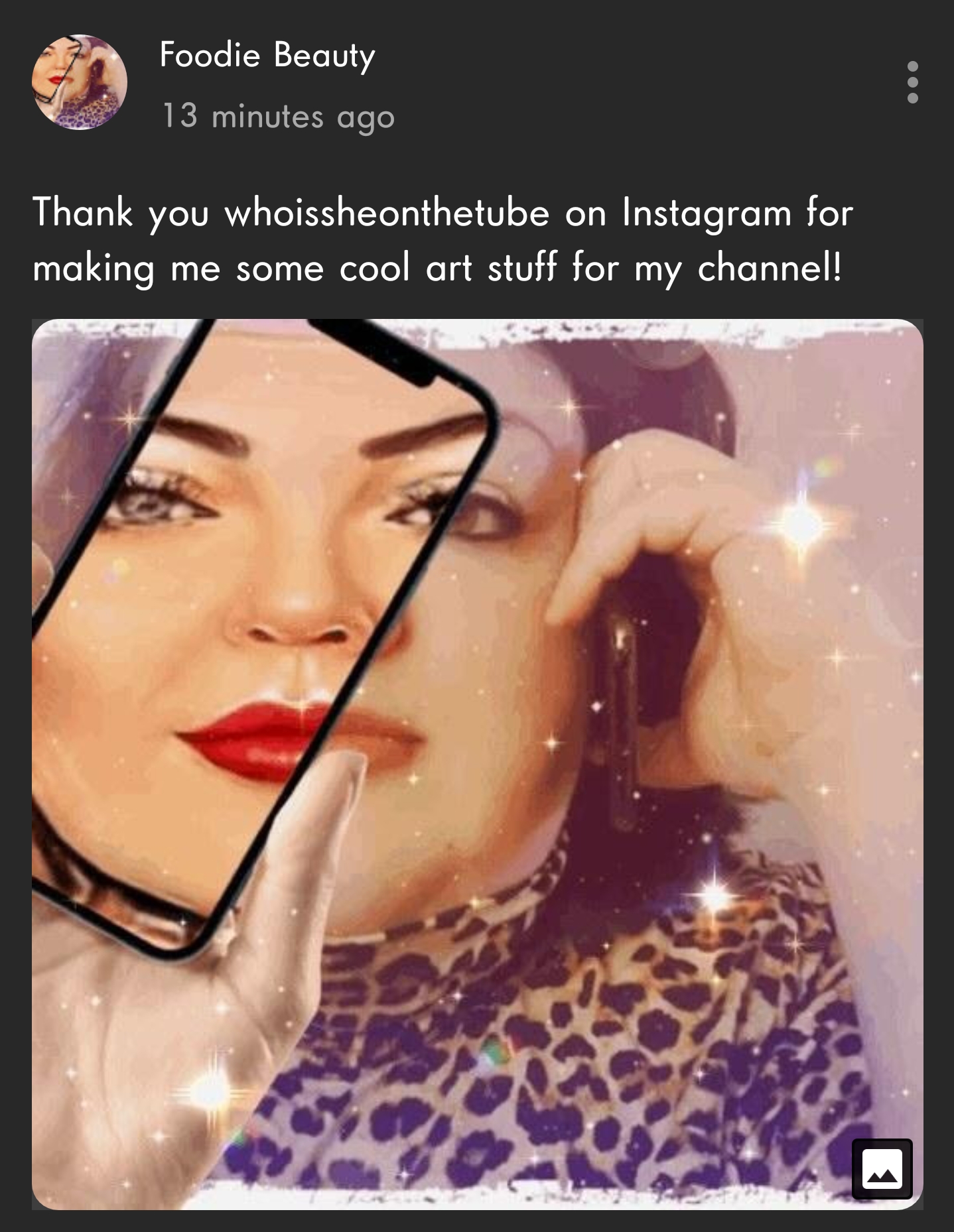Screen dimensions: 954x1232
Task: Tap the open palm holding the phone frame
Action: click(199, 995)
